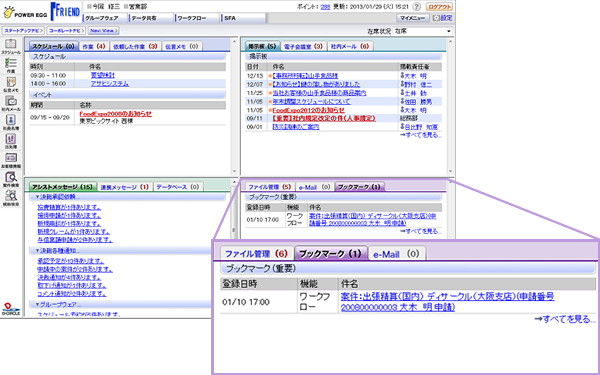Open the 設定 link
Image resolution: width=600 pixels, height=375 pixels.
(x=447, y=18)
